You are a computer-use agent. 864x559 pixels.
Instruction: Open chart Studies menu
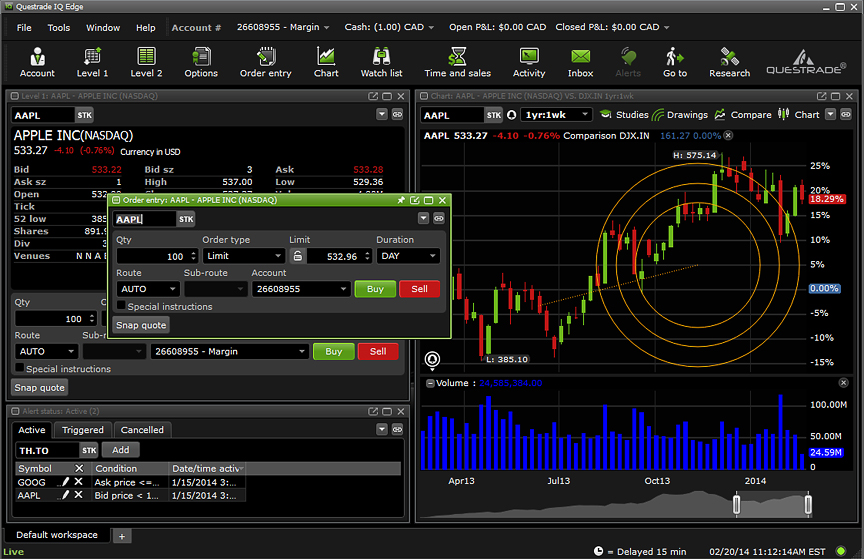point(624,115)
